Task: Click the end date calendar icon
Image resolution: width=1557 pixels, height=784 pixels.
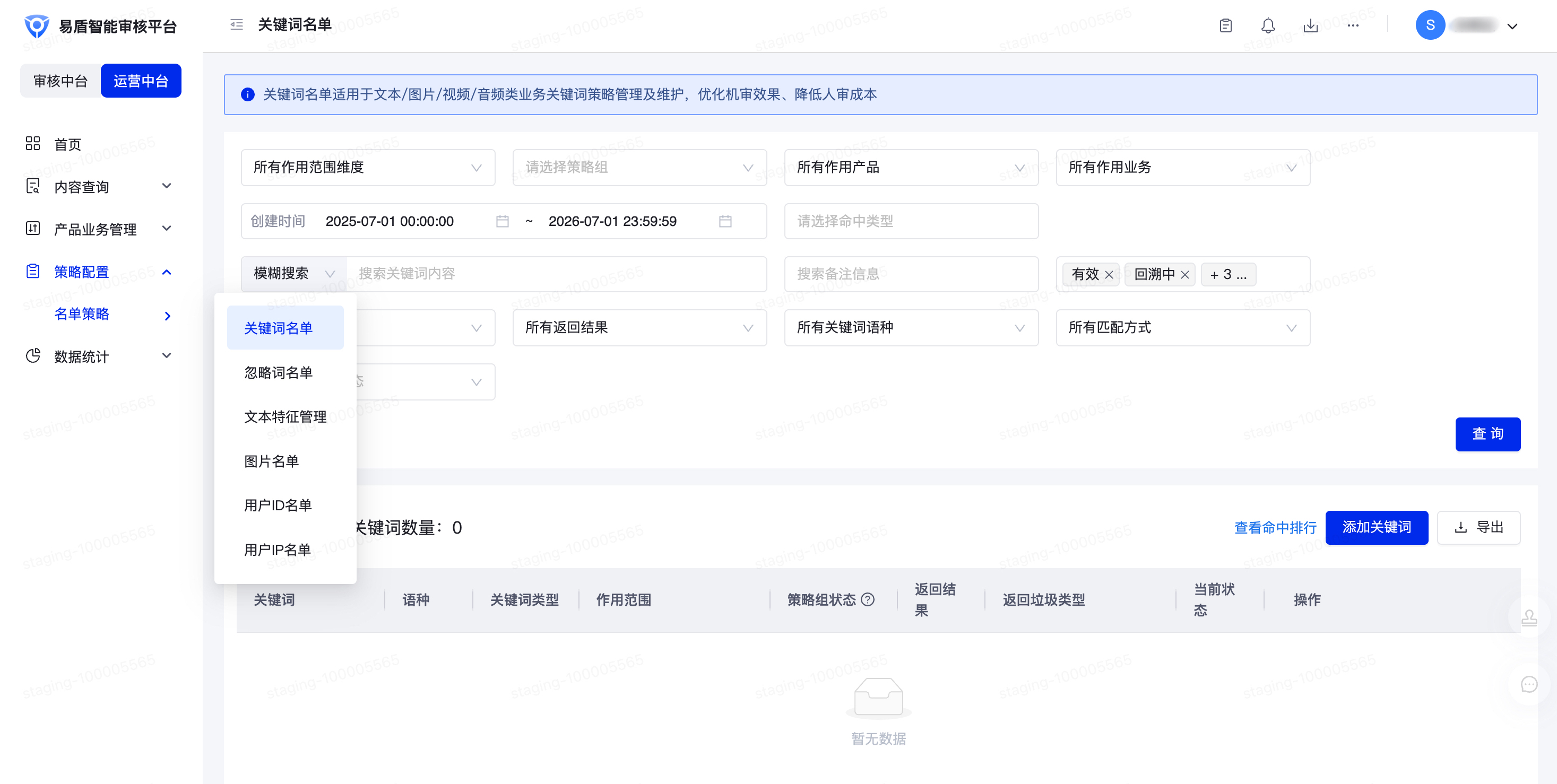Action: (x=725, y=221)
